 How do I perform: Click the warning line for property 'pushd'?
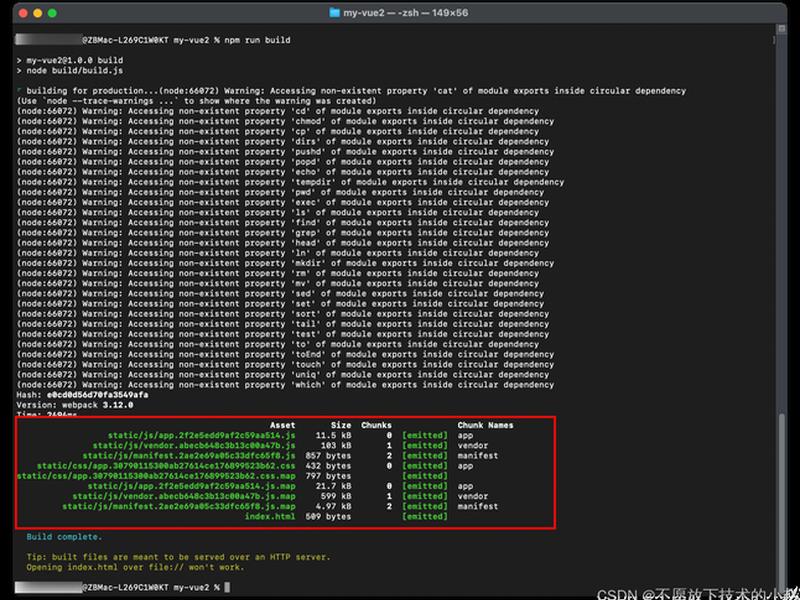[x=285, y=152]
